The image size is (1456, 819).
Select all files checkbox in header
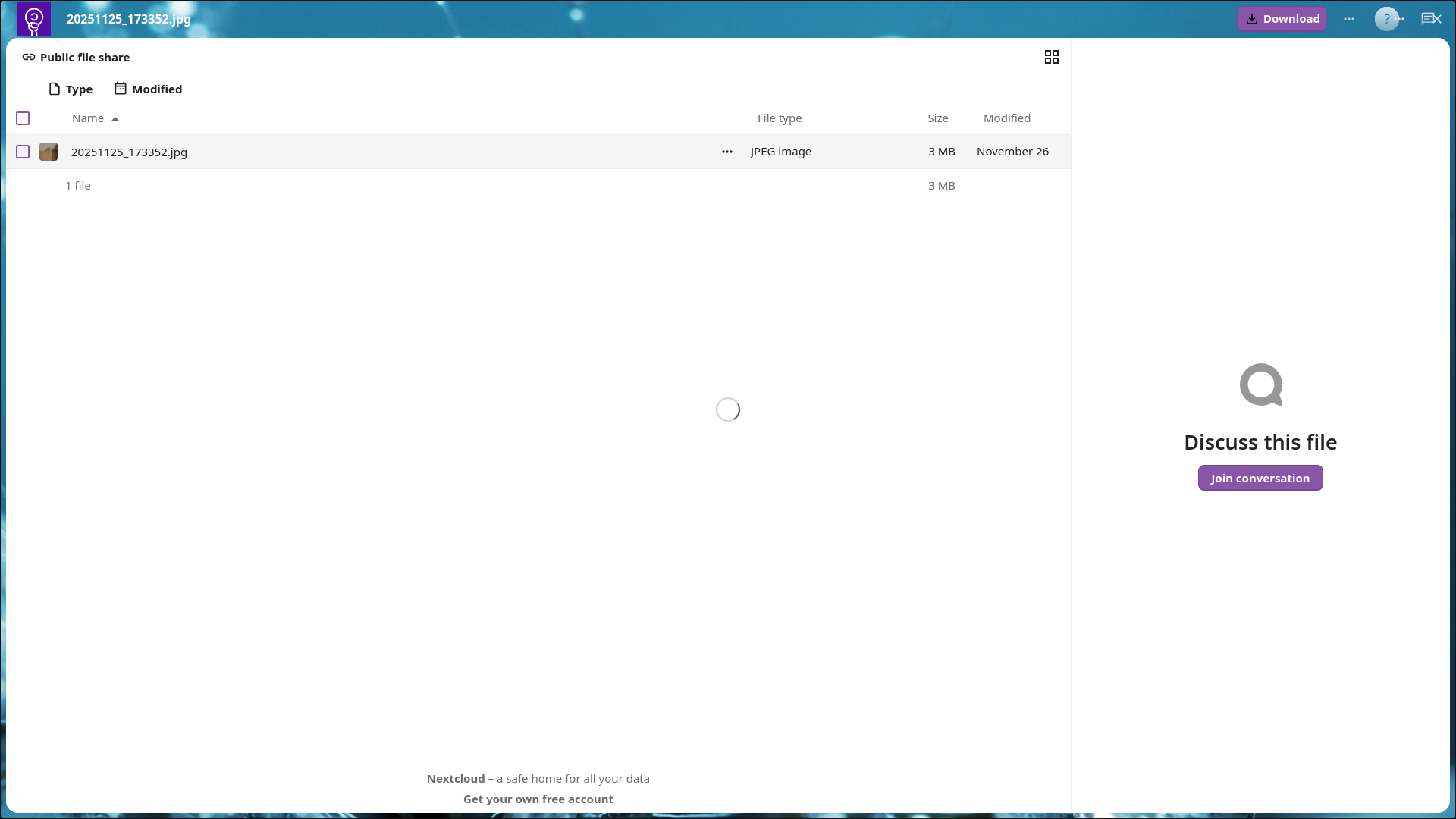tap(23, 118)
